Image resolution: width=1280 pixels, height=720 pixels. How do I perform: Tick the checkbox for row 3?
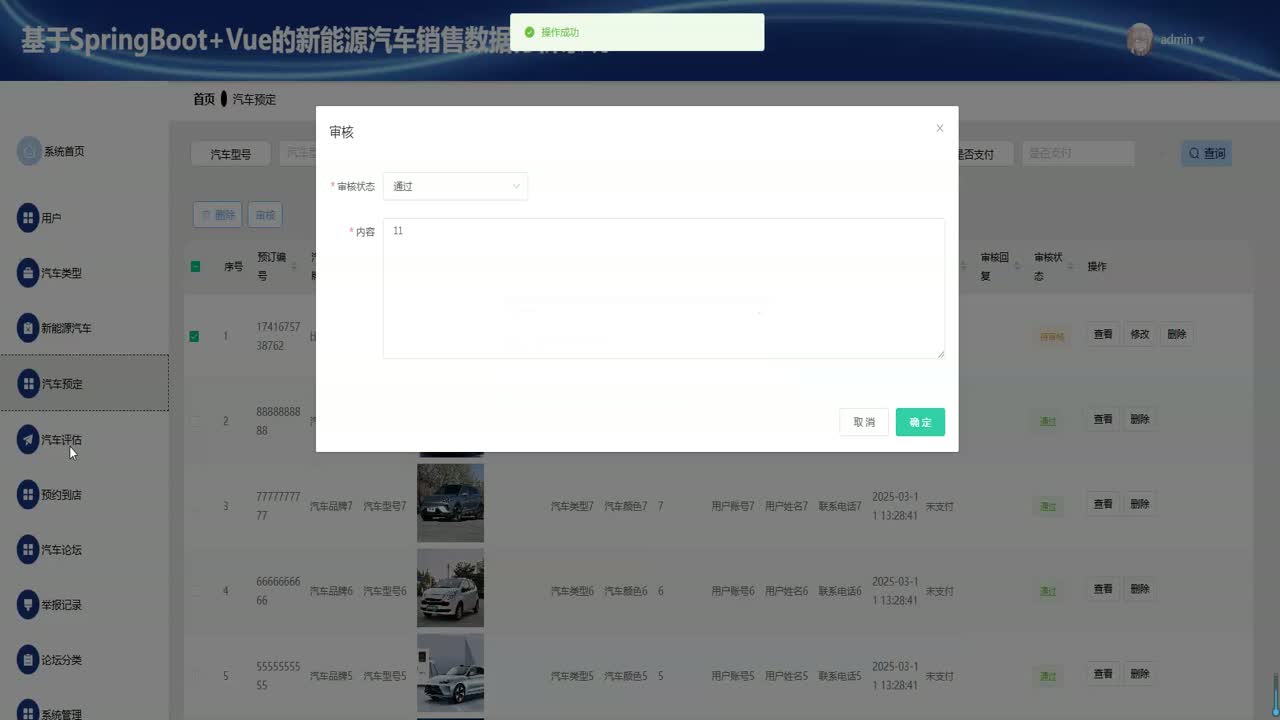(x=196, y=506)
